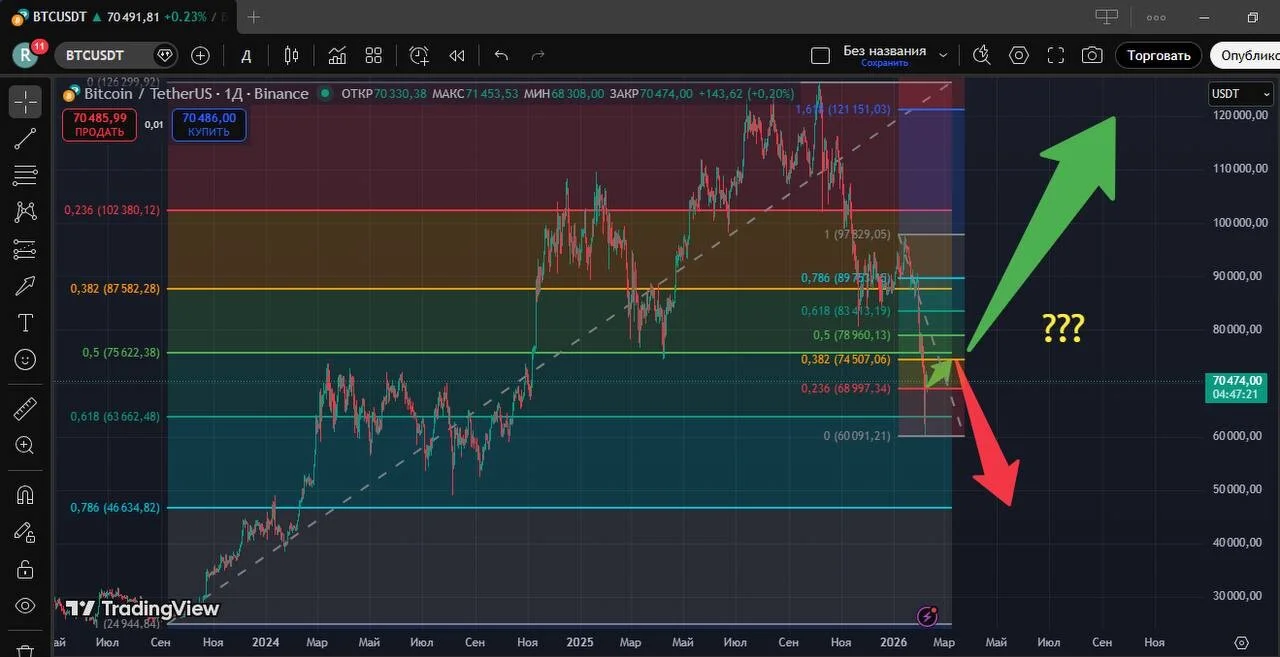Viewport: 1280px width, 657px height.
Task: Add a symbol to compare with plus icon
Action: [x=200, y=56]
